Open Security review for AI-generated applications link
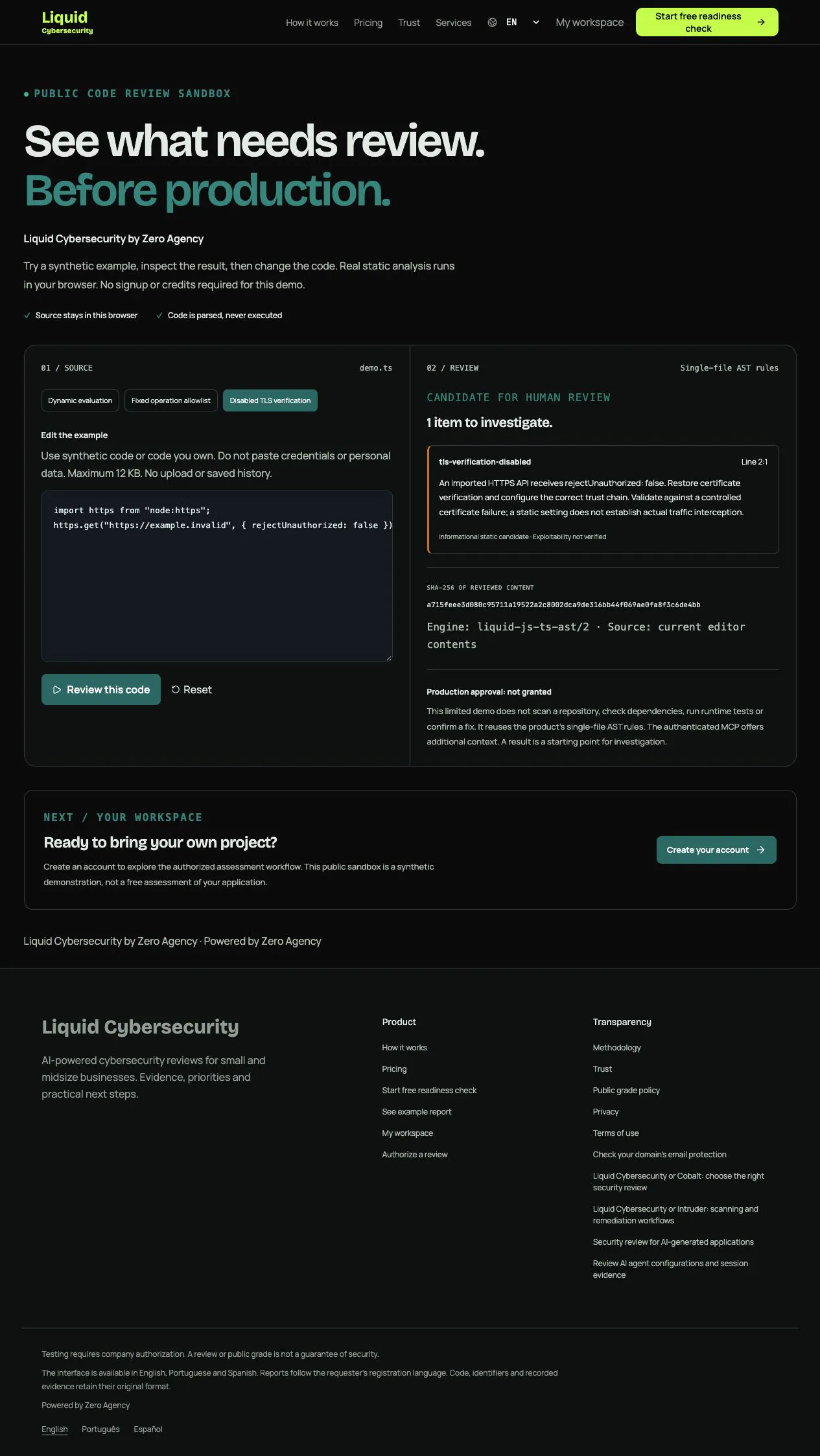820x1456 pixels. click(673, 1242)
